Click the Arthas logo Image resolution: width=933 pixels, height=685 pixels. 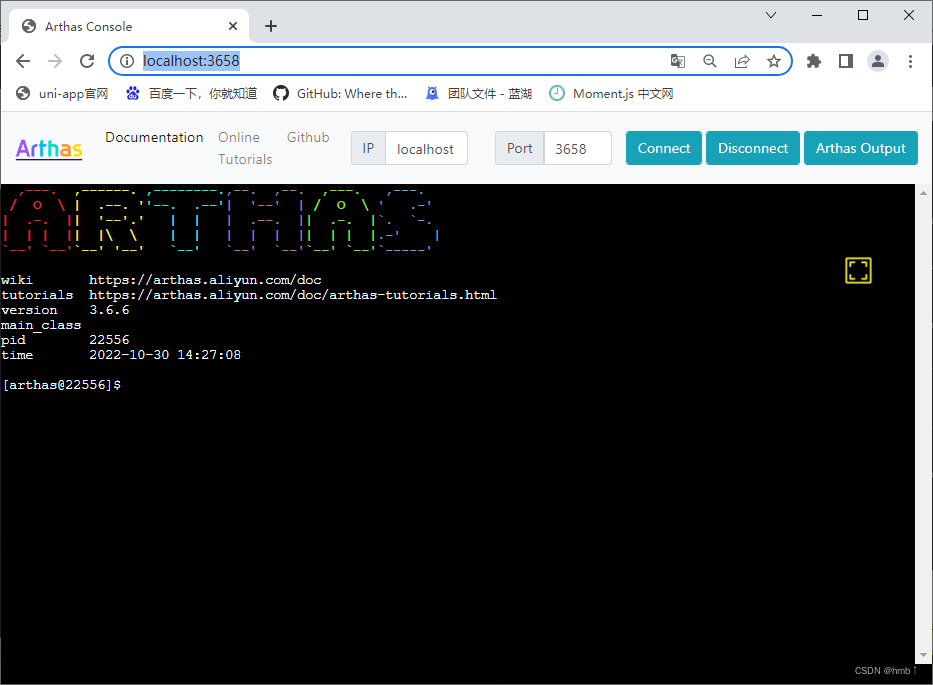49,149
